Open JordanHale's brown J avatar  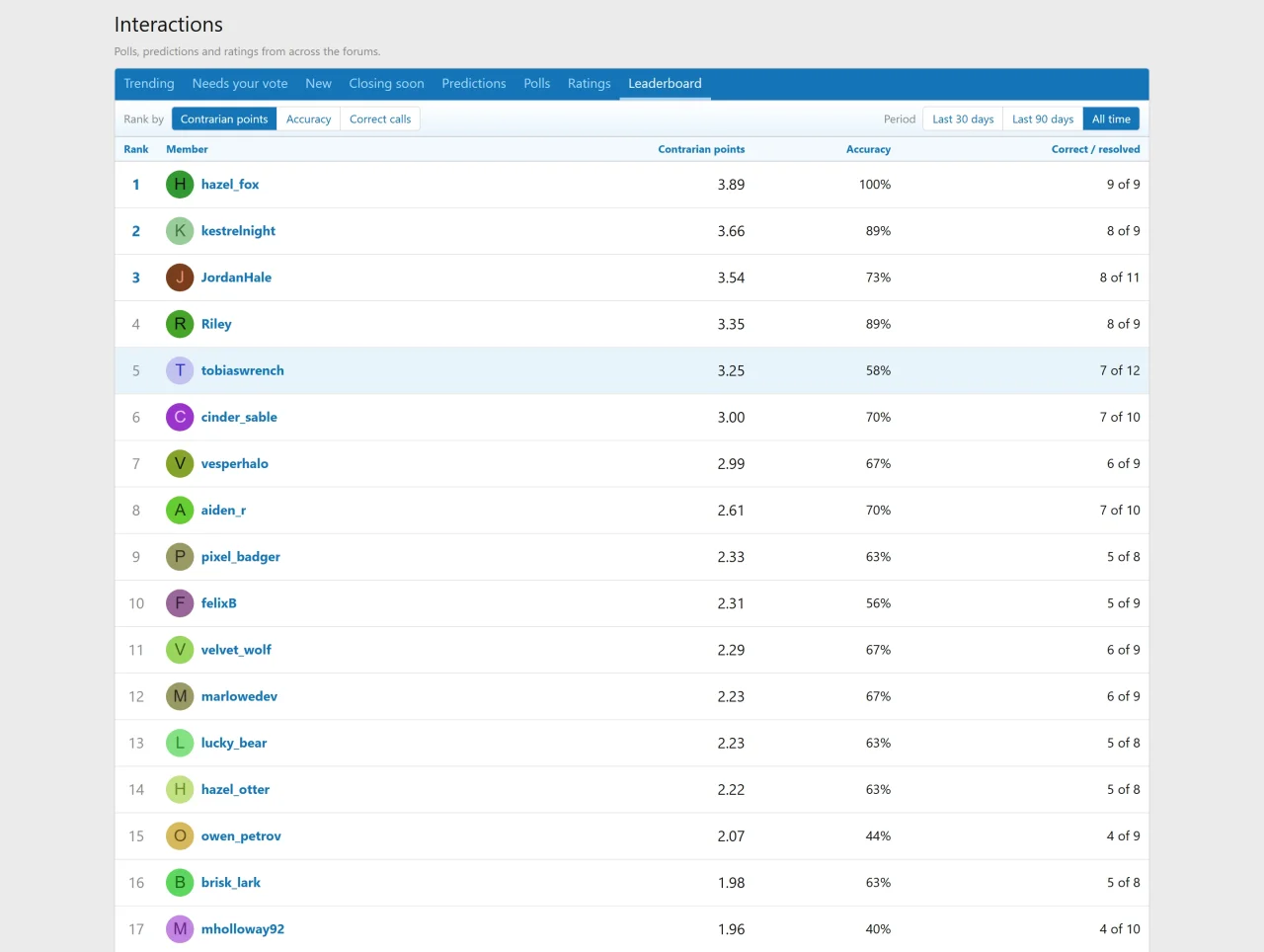(180, 277)
